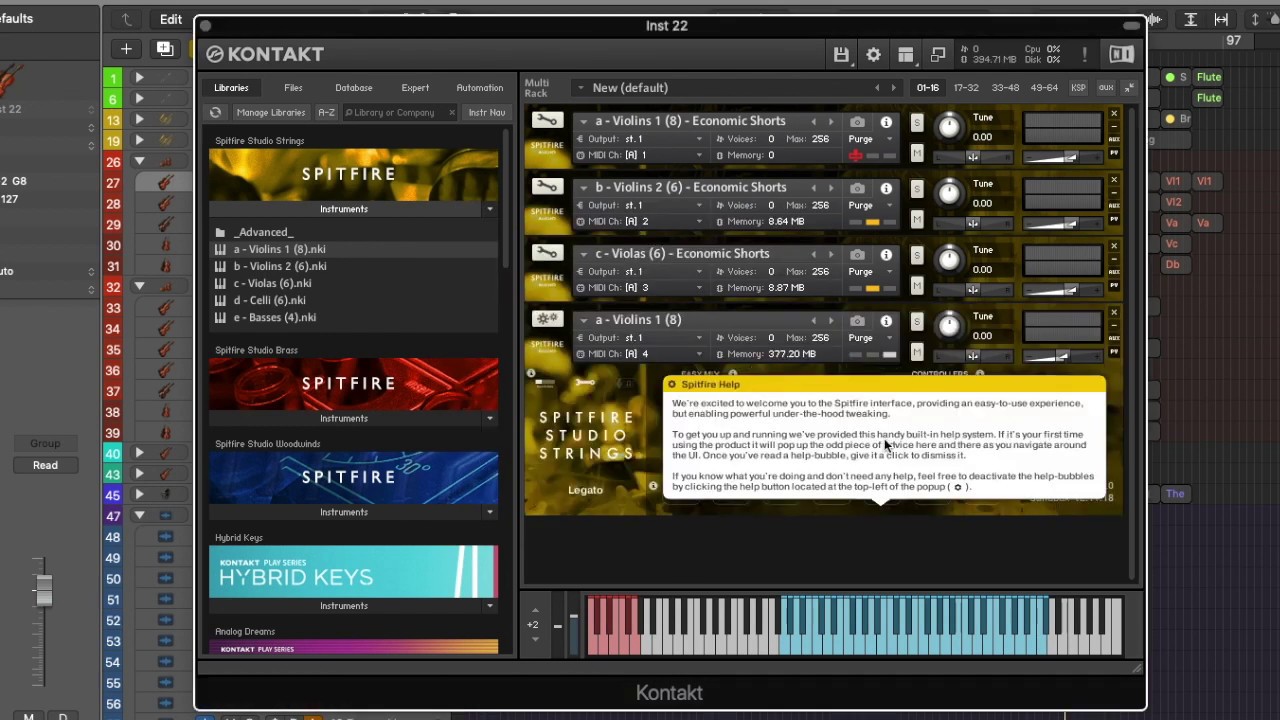Toggle the KSP multi script button
Image resolution: width=1280 pixels, height=720 pixels.
(1078, 88)
